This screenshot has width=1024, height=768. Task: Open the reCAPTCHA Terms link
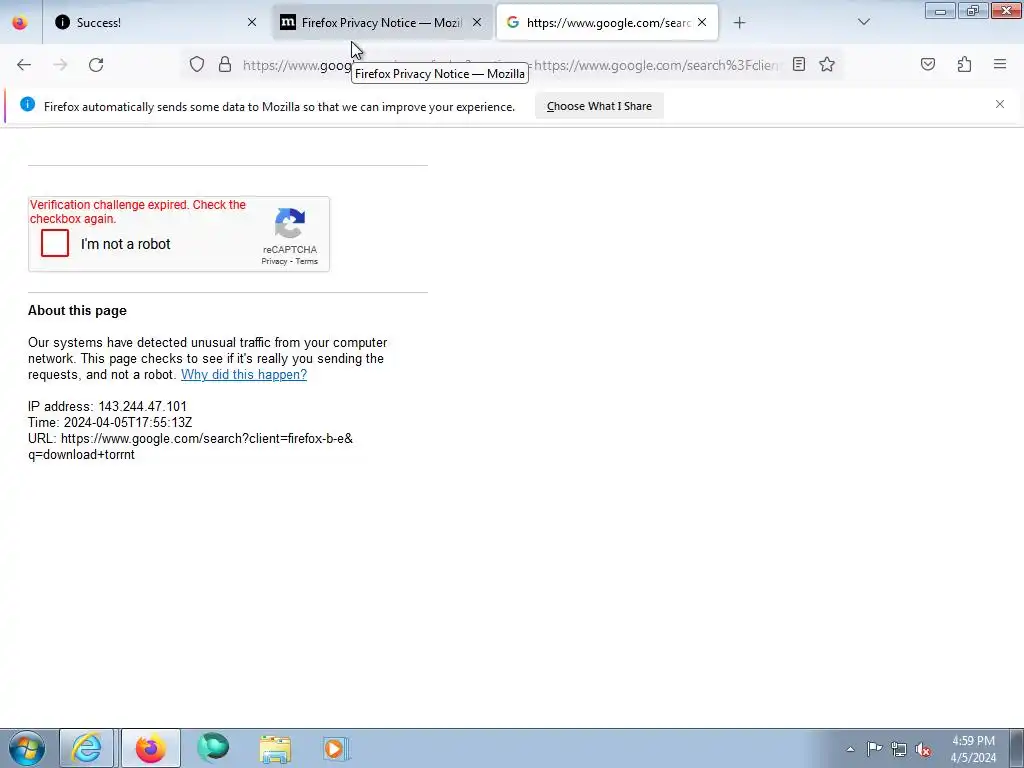306,261
